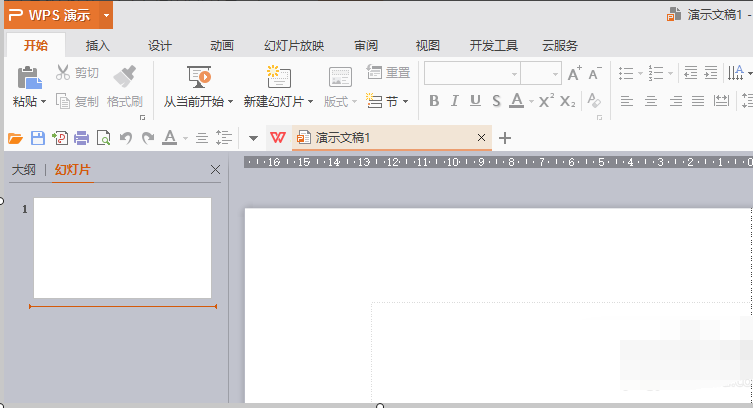Click the Copy (复制) button
753x408 pixels.
(77, 101)
